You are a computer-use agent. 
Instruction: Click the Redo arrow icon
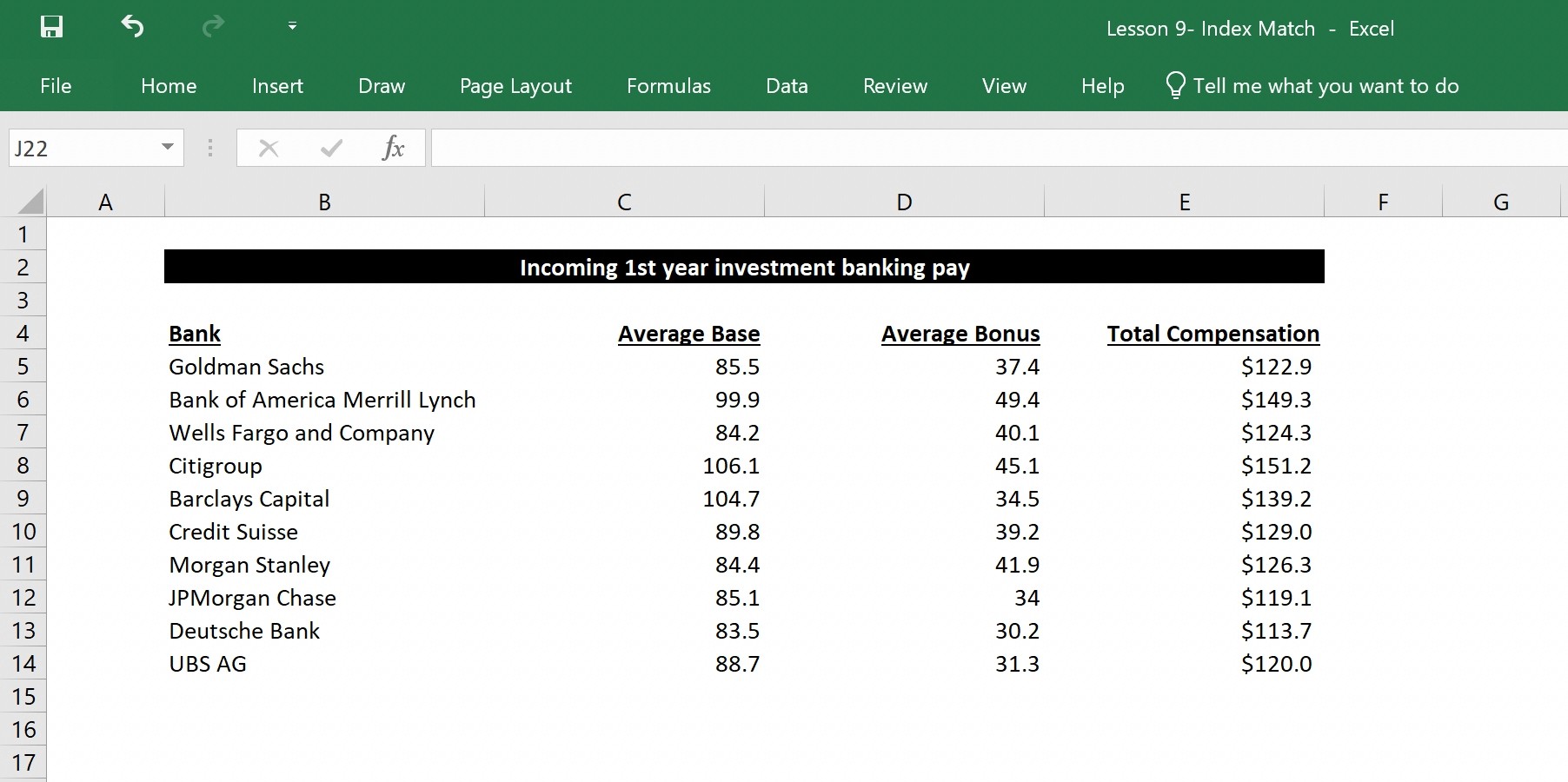pyautogui.click(x=213, y=27)
